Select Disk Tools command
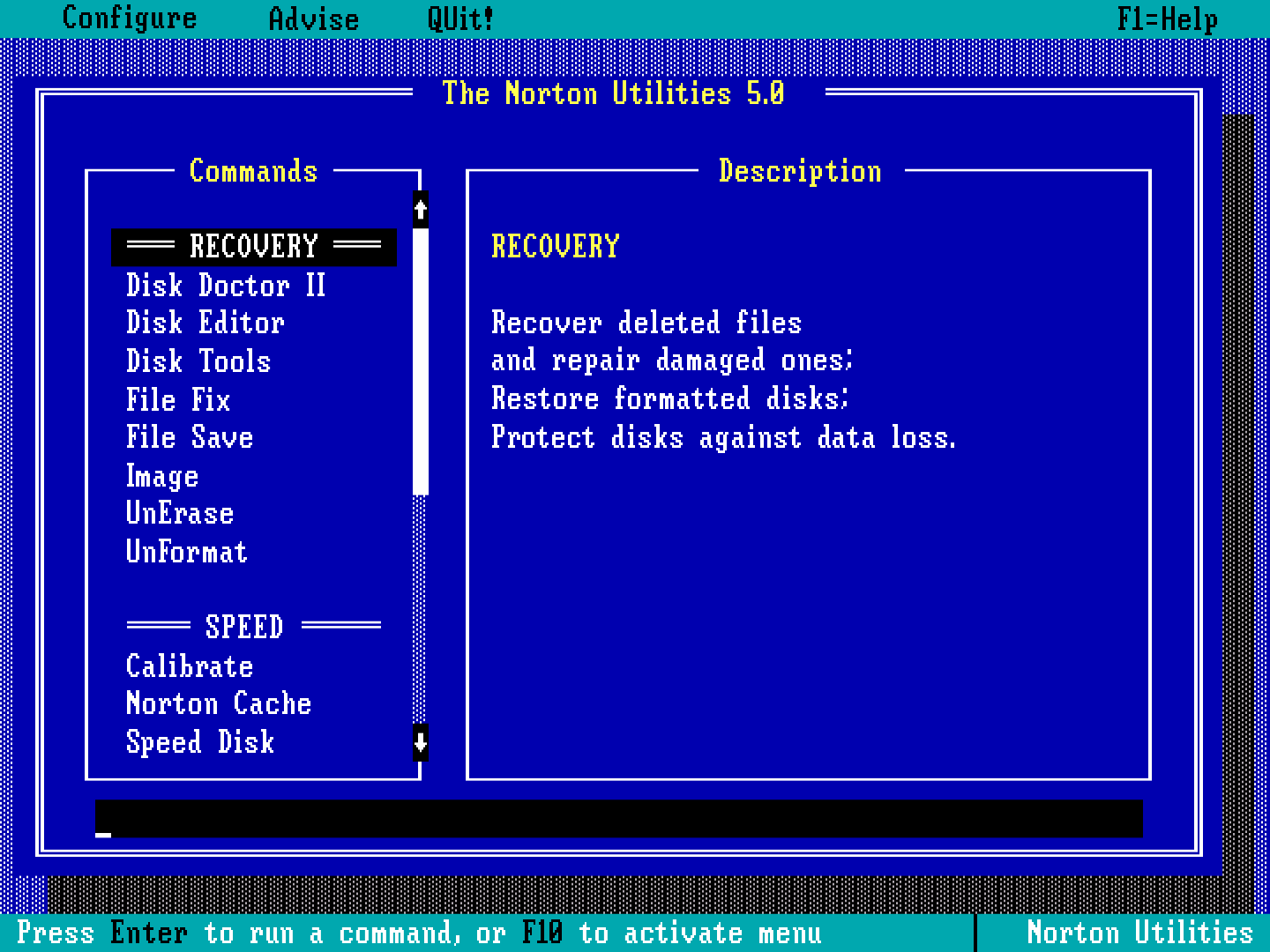The width and height of the screenshot is (1270, 952). pyautogui.click(x=198, y=361)
